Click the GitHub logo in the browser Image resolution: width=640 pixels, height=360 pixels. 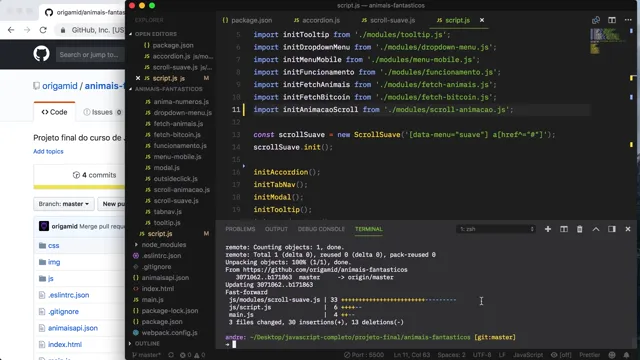click(x=41, y=54)
